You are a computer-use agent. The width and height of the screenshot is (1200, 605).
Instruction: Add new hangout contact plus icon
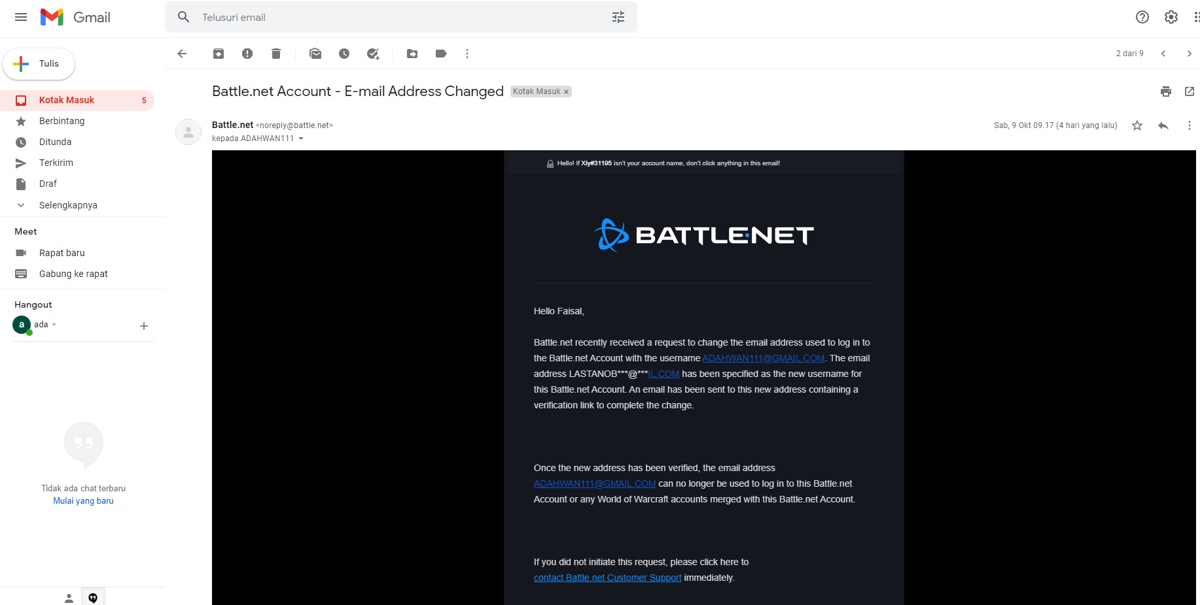(x=144, y=326)
